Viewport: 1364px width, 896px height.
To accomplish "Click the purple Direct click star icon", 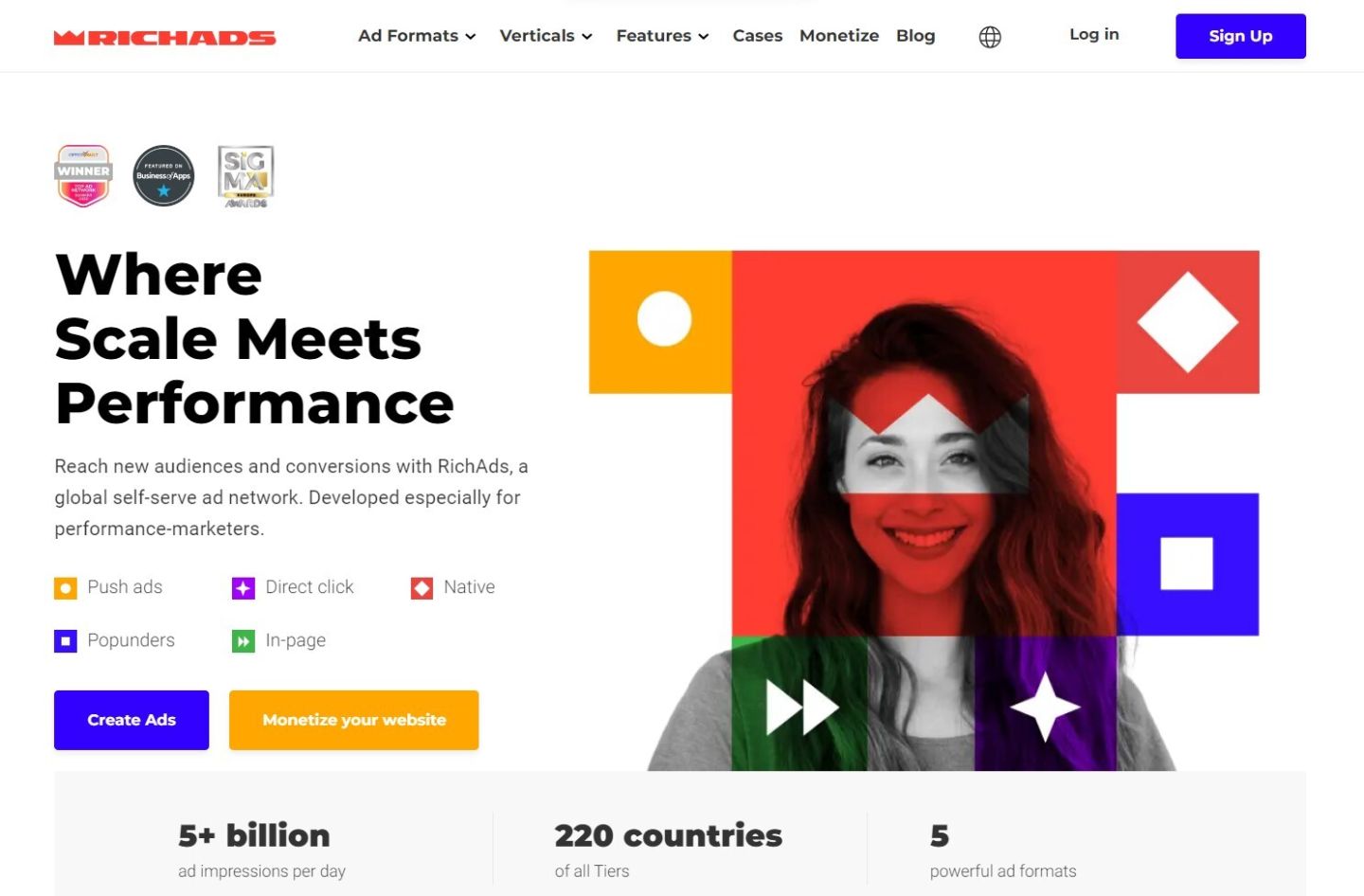I will 243,588.
